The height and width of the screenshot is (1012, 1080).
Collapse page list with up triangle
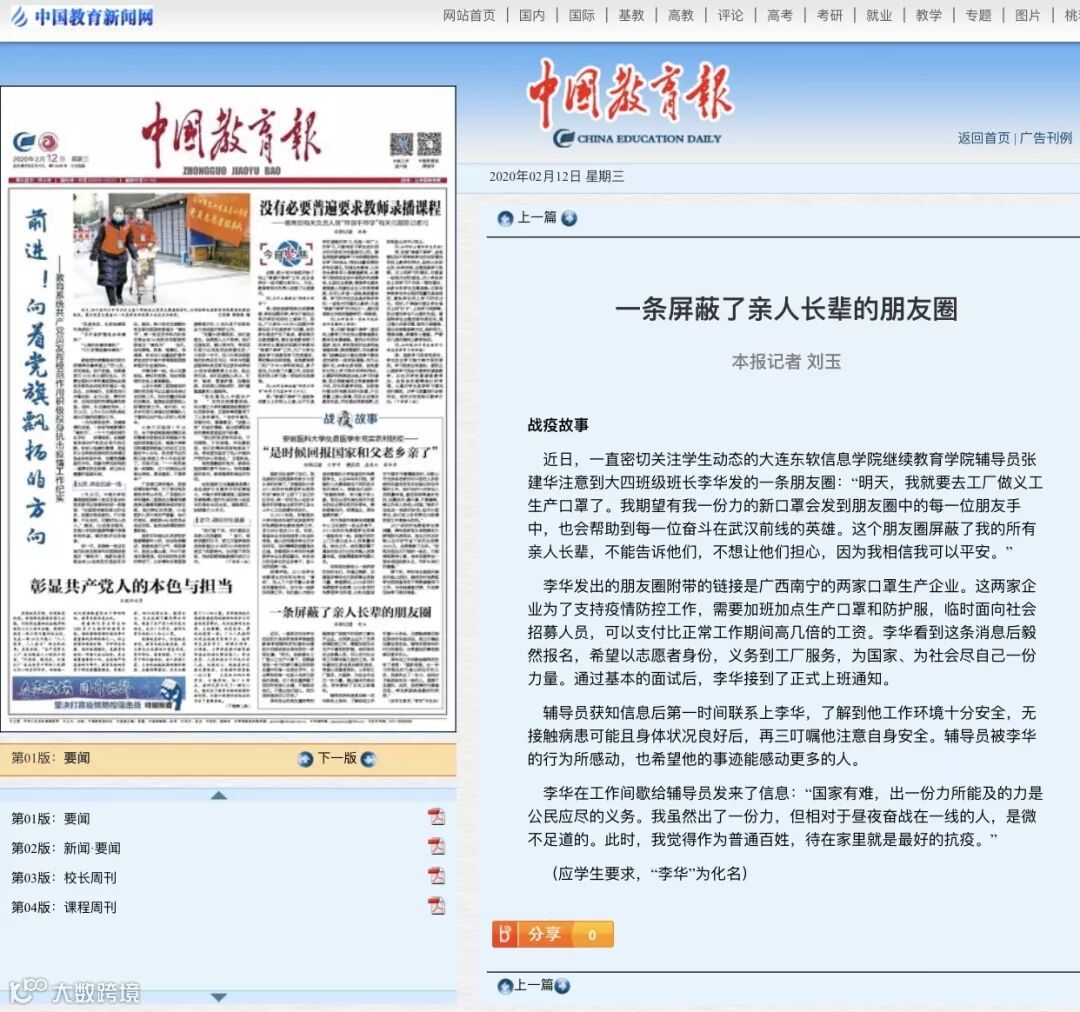(219, 795)
